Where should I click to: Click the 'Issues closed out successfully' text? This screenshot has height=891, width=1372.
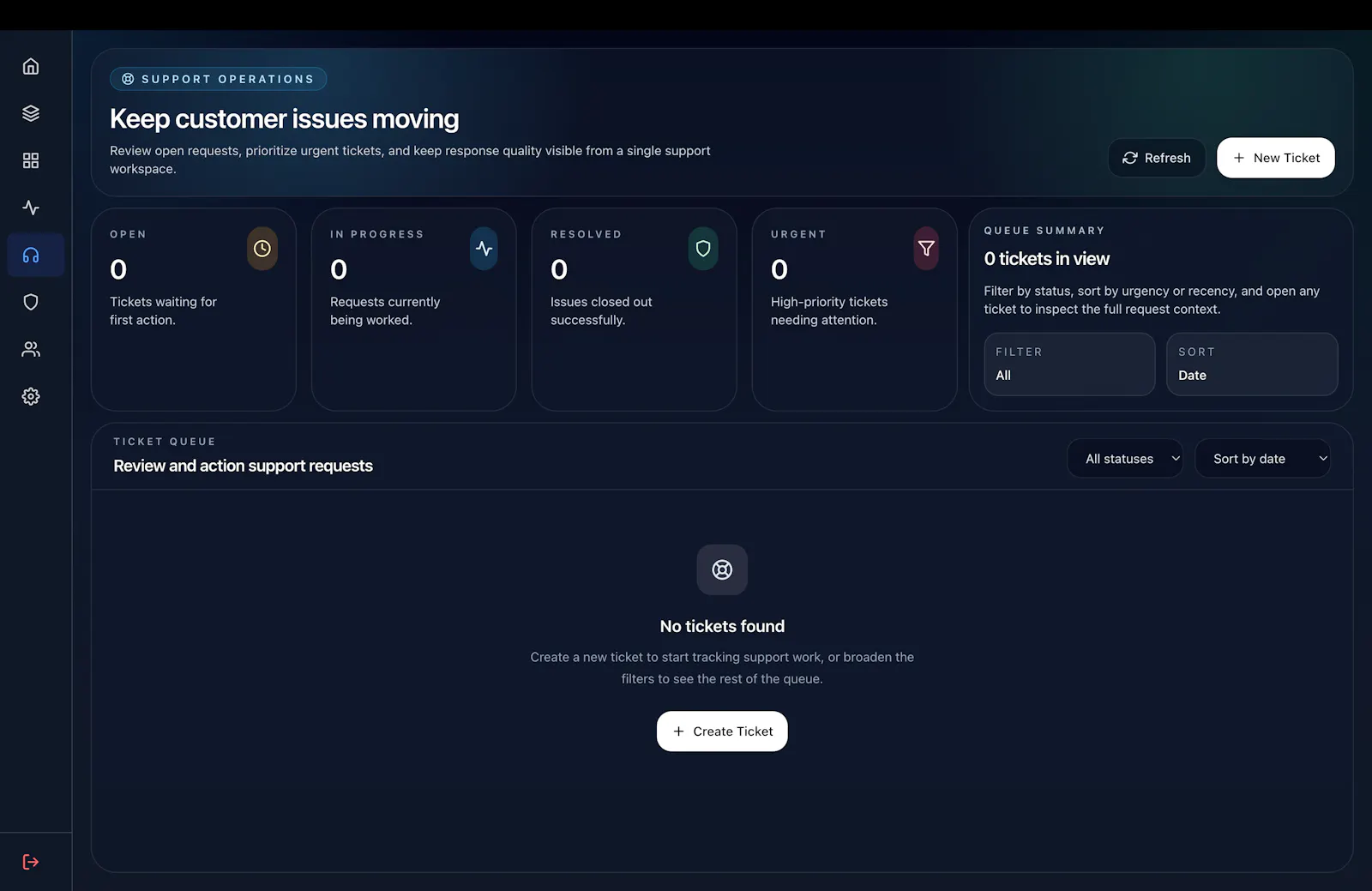pyautogui.click(x=601, y=310)
